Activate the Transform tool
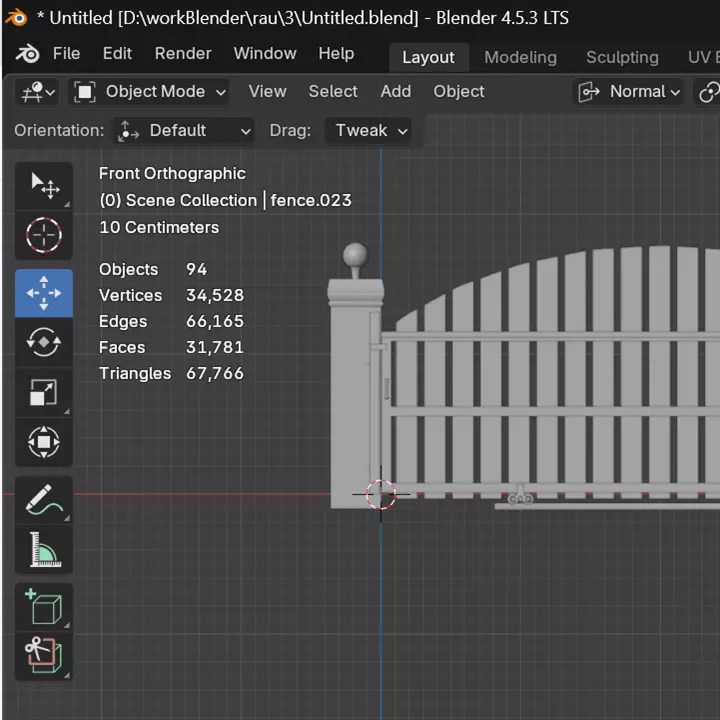Viewport: 720px width, 720px height. (44, 442)
